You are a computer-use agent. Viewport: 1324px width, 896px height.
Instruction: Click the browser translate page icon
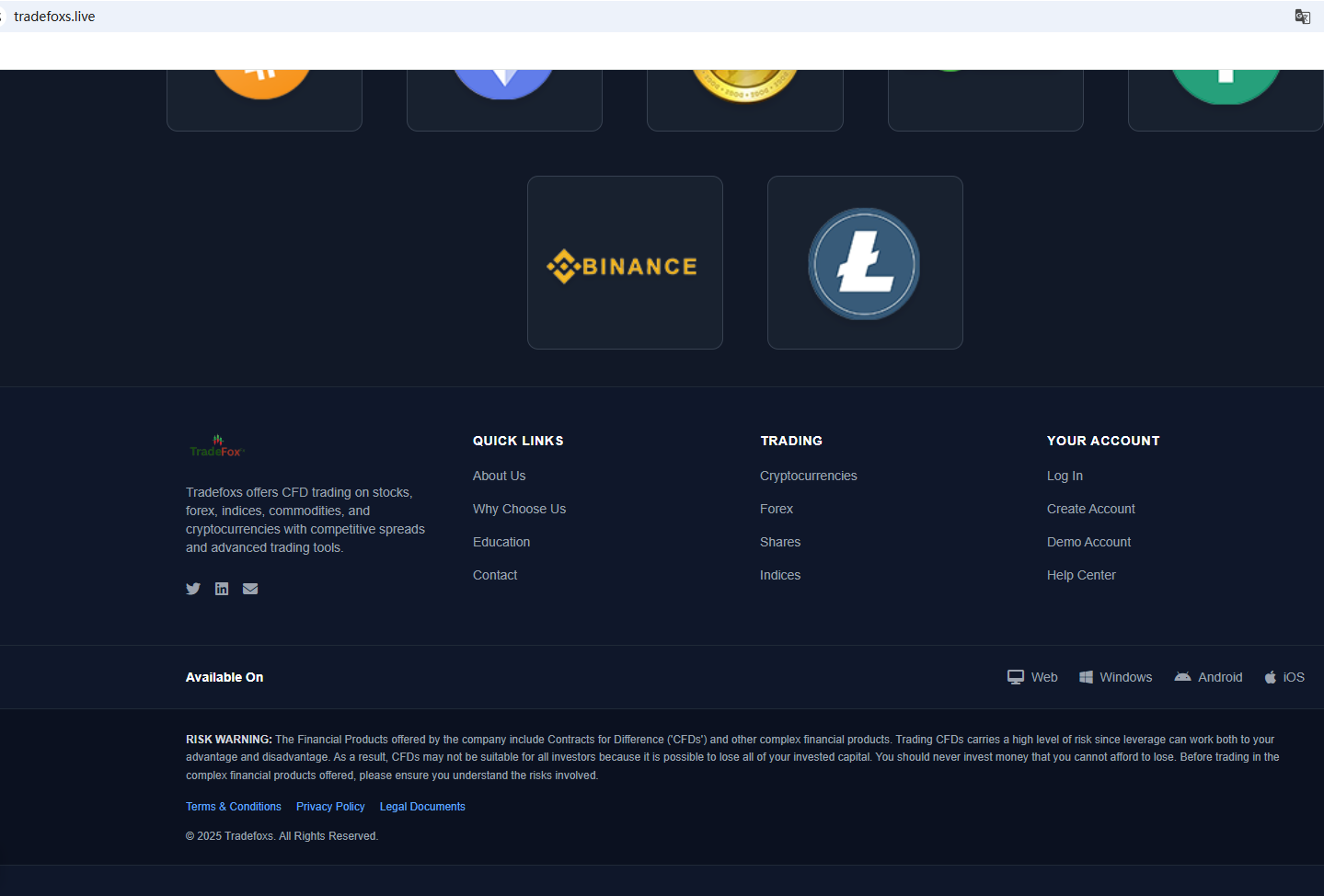pyautogui.click(x=1303, y=17)
